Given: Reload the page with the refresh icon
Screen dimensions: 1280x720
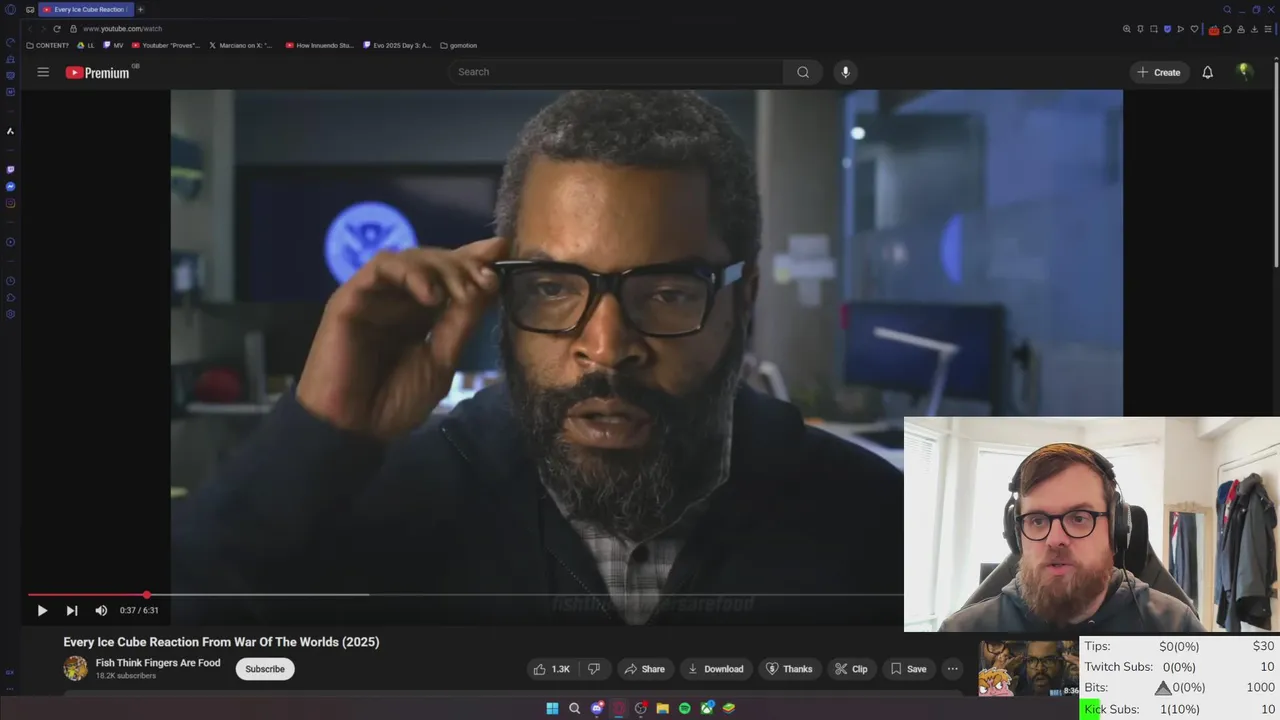Looking at the screenshot, I should [x=57, y=29].
